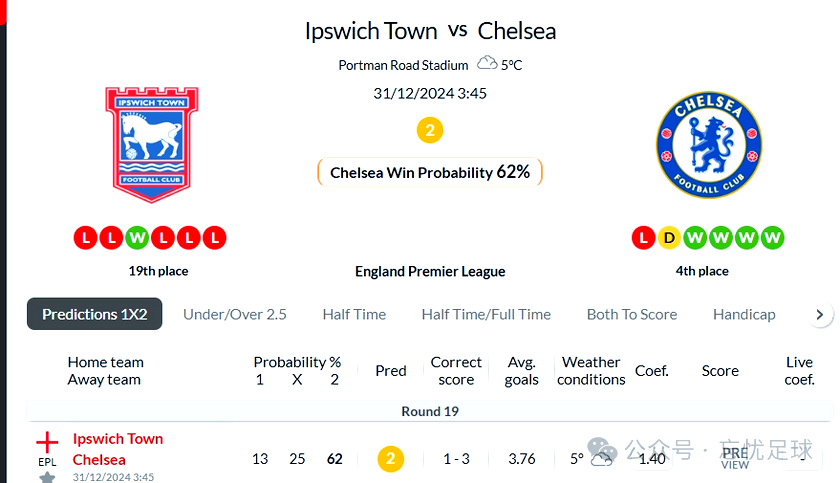Click the Ipswich Town club crest
Screen dimensions: 840x483
[x=152, y=145]
